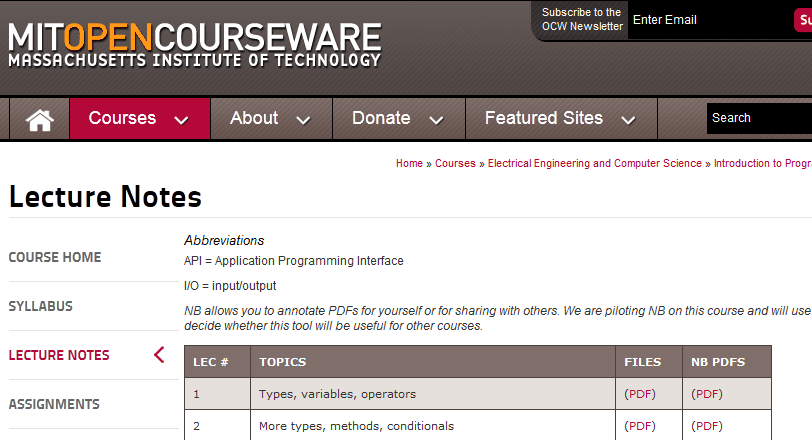812x440 pixels.
Task: Submit the newsletter subscribe button
Action: coord(803,20)
